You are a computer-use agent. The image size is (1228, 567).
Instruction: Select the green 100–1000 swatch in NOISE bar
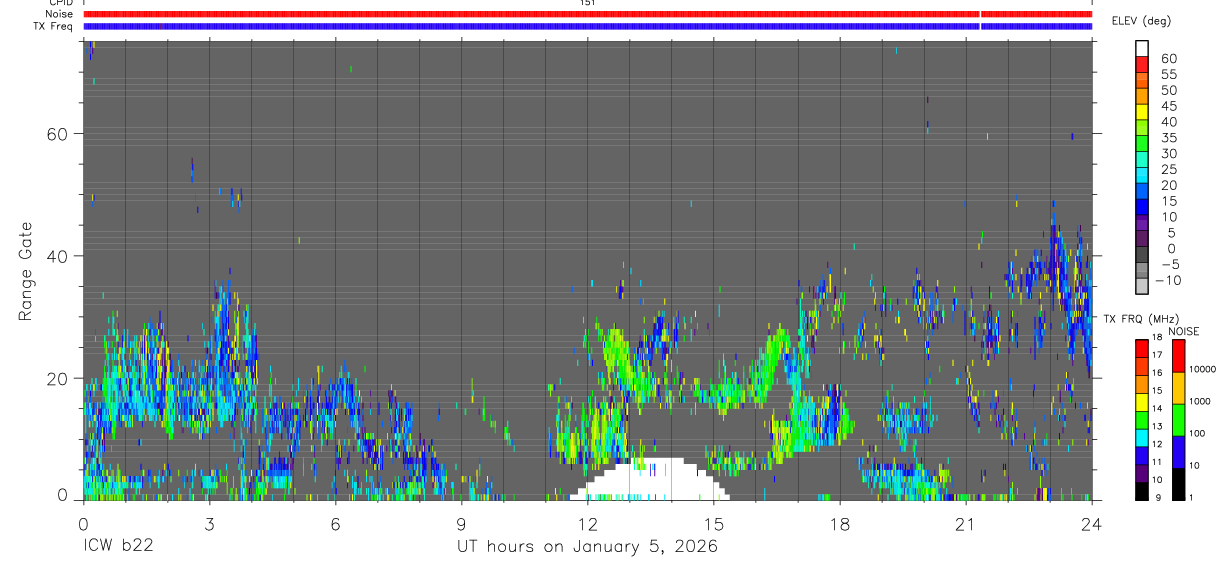(1179, 419)
